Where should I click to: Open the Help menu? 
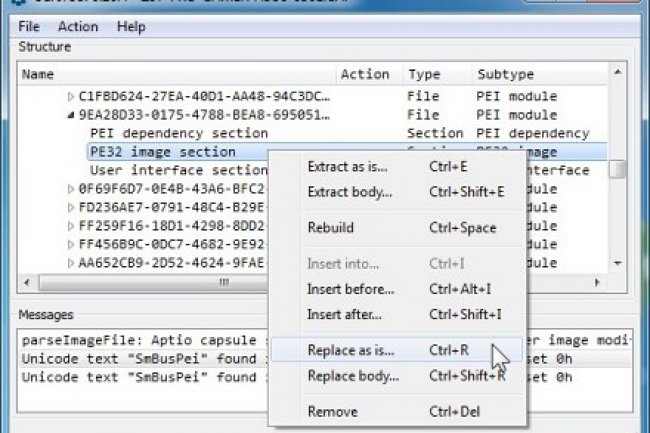click(131, 26)
